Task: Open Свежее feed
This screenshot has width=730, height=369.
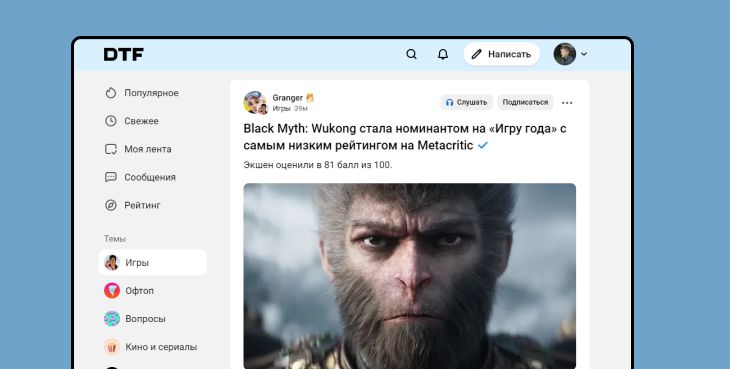Action: pos(131,121)
